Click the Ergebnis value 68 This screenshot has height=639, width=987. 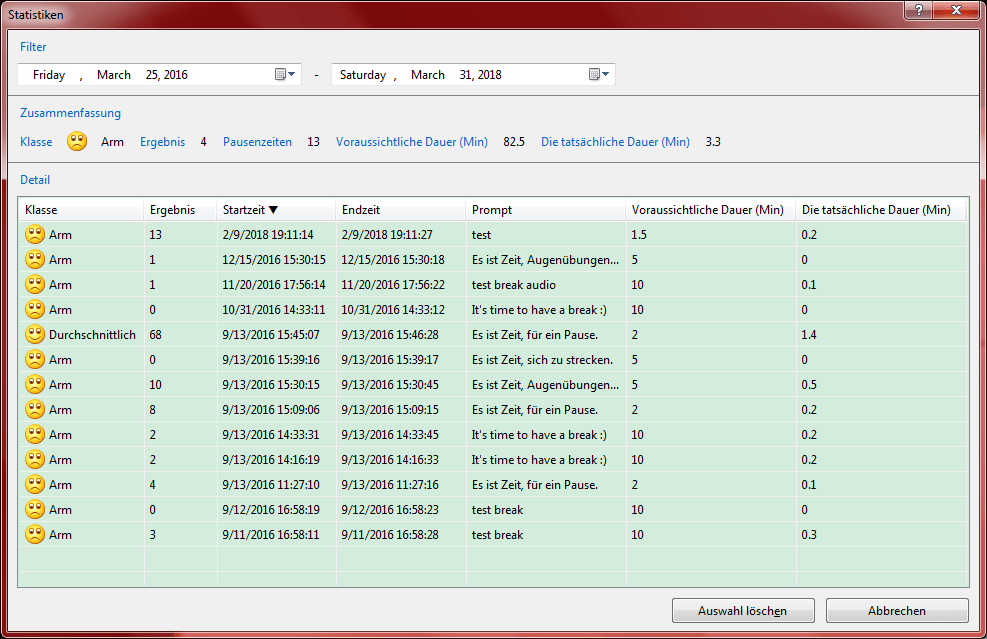[155, 334]
